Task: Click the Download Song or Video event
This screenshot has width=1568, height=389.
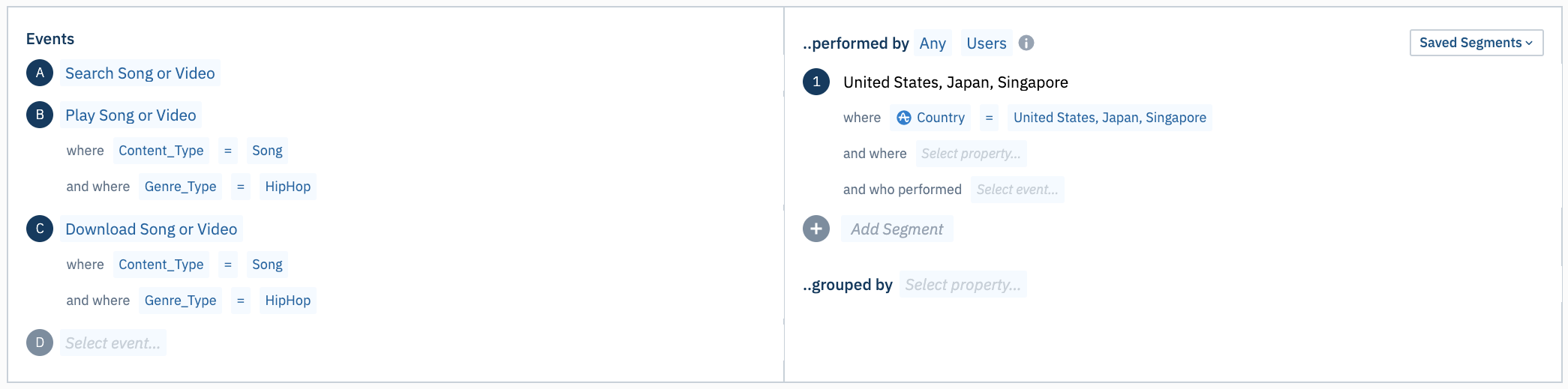Action: (x=151, y=229)
